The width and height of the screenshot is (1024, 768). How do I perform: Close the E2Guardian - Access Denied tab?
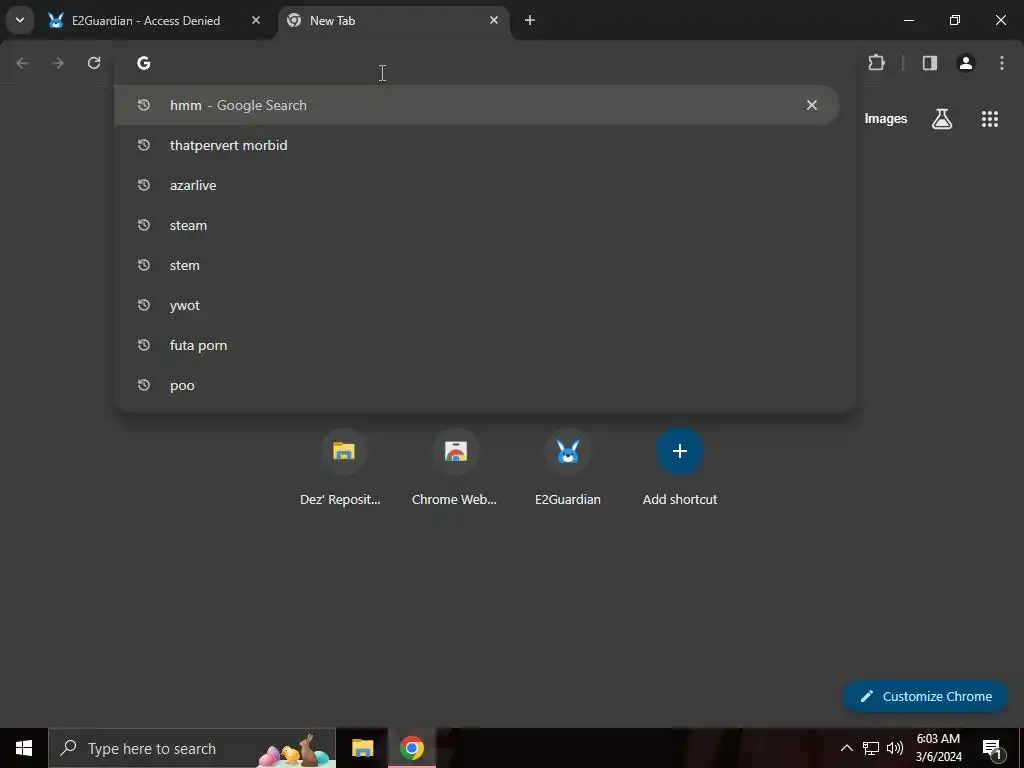click(256, 20)
